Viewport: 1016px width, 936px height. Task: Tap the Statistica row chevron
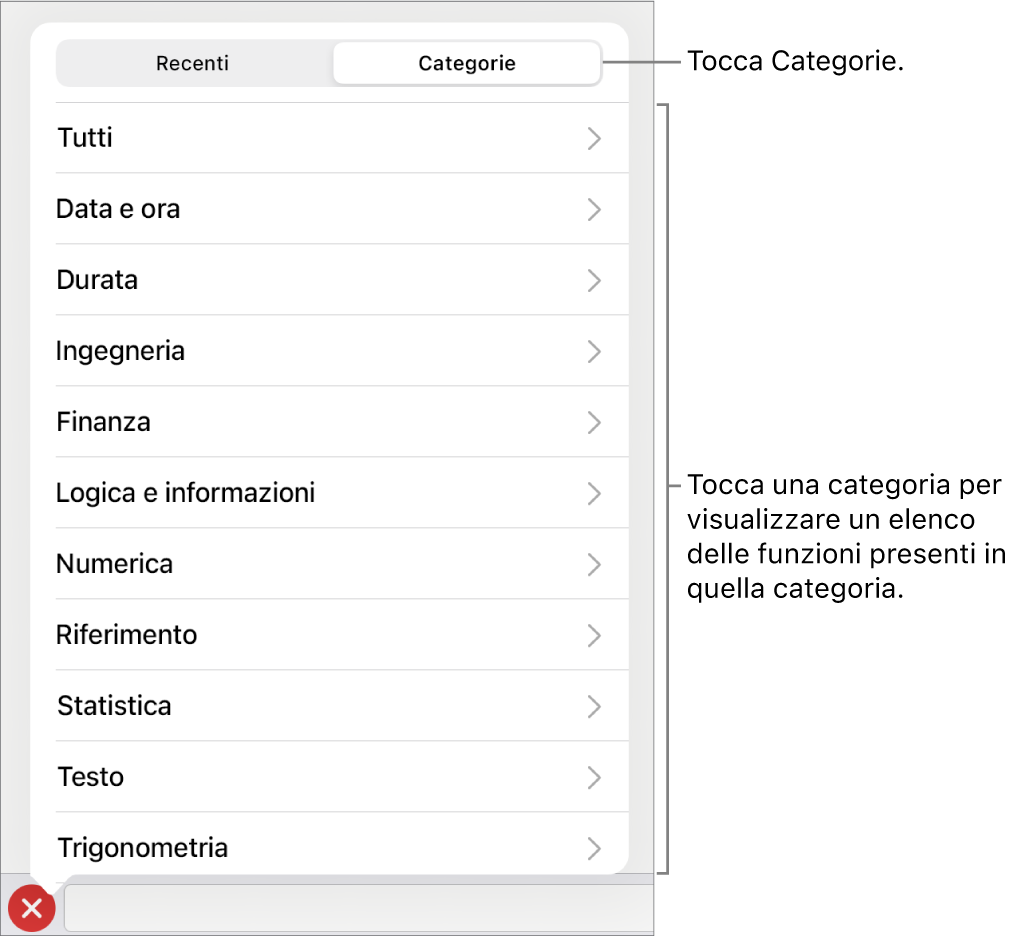click(594, 706)
